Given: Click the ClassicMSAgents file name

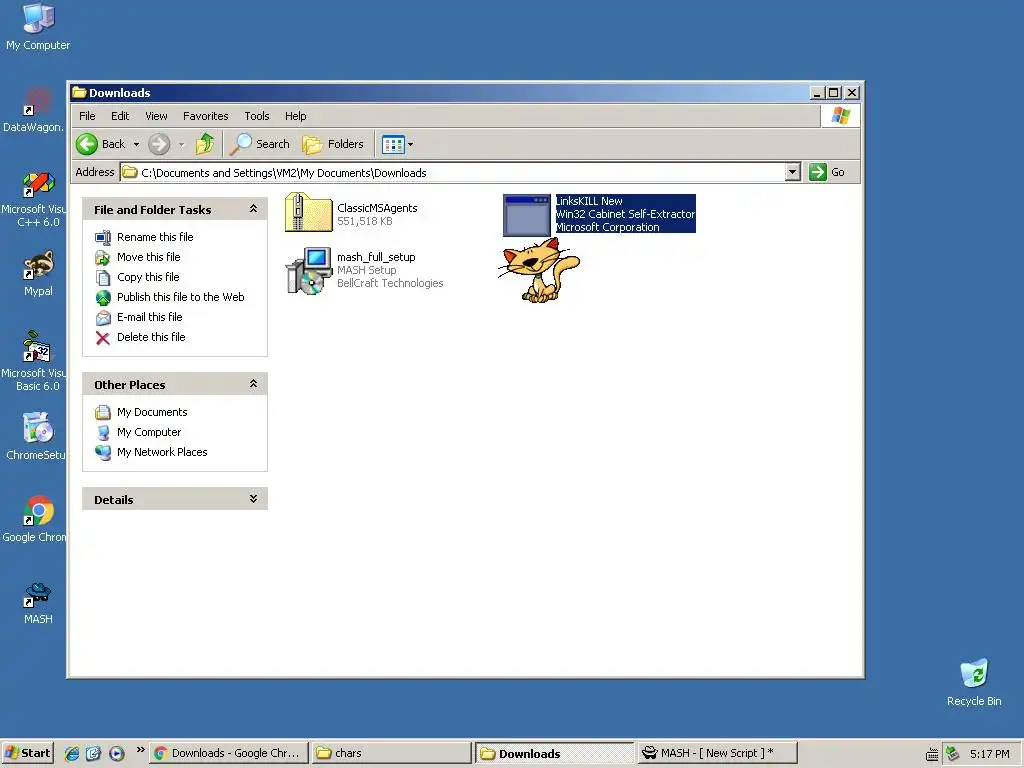Looking at the screenshot, I should [377, 208].
